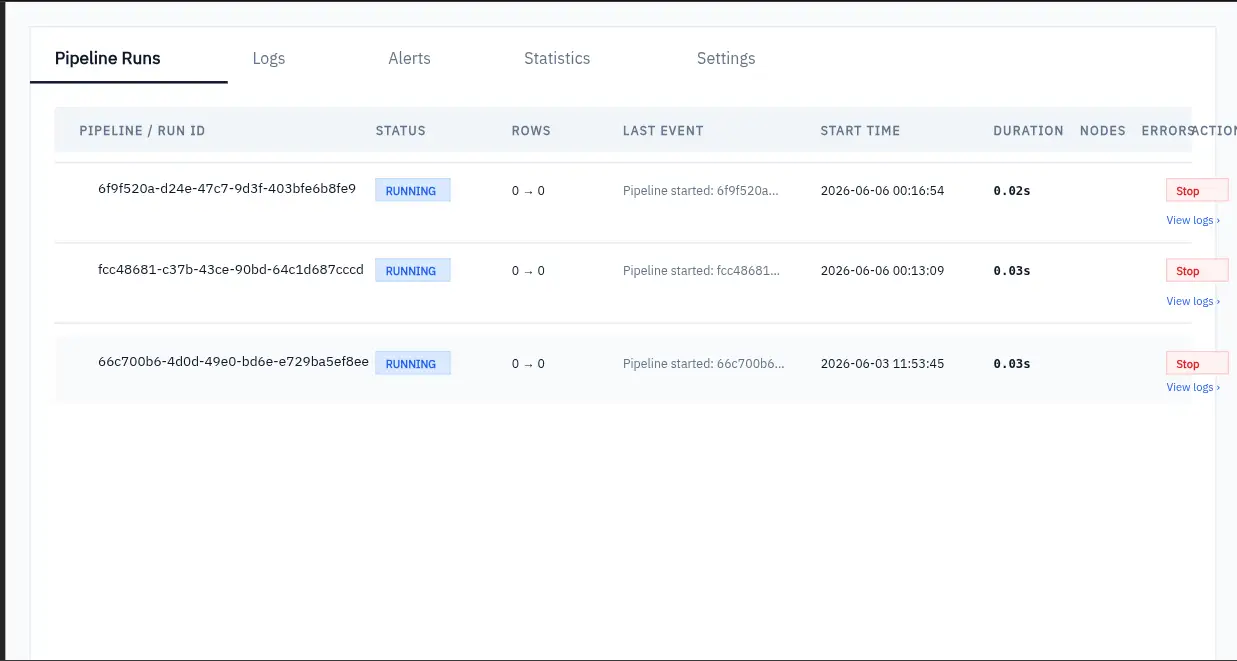Select run ID 6f9f520a-d24e-47c7-9d3f-403bfe6b8fe9
This screenshot has height=661, width=1237.
(x=227, y=188)
